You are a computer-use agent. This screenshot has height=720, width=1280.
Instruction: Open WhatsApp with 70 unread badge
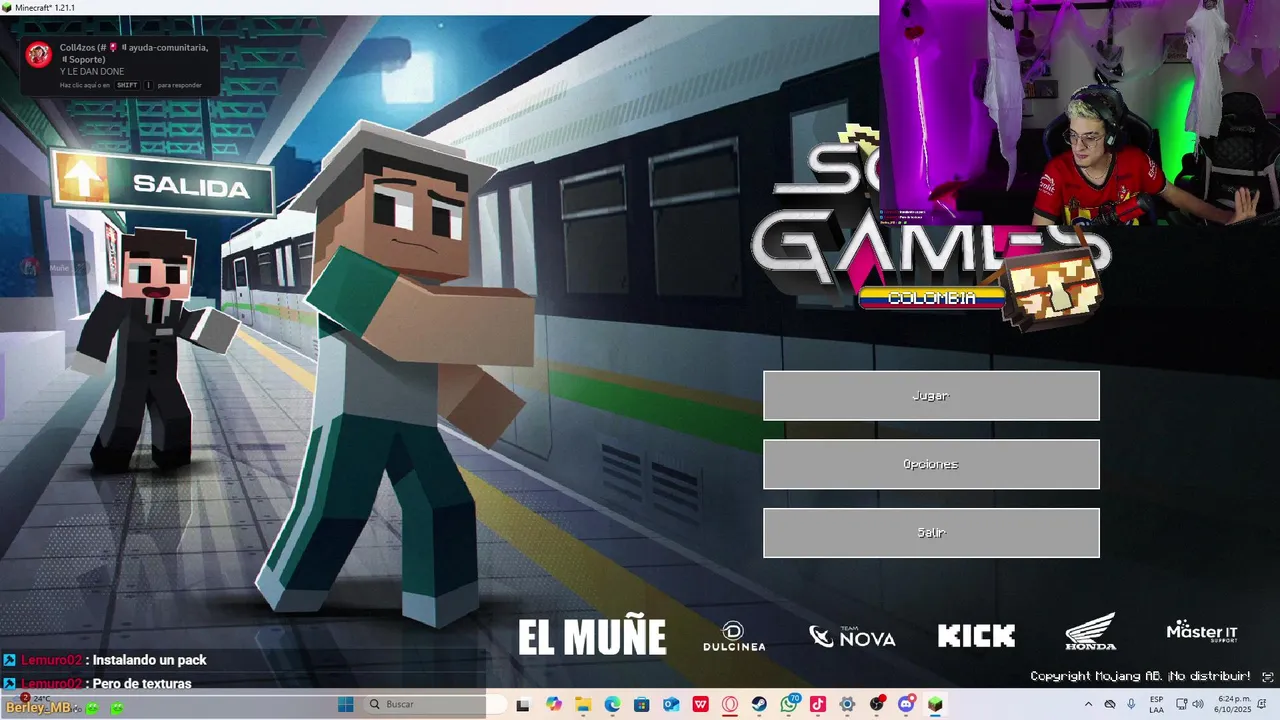(x=790, y=704)
